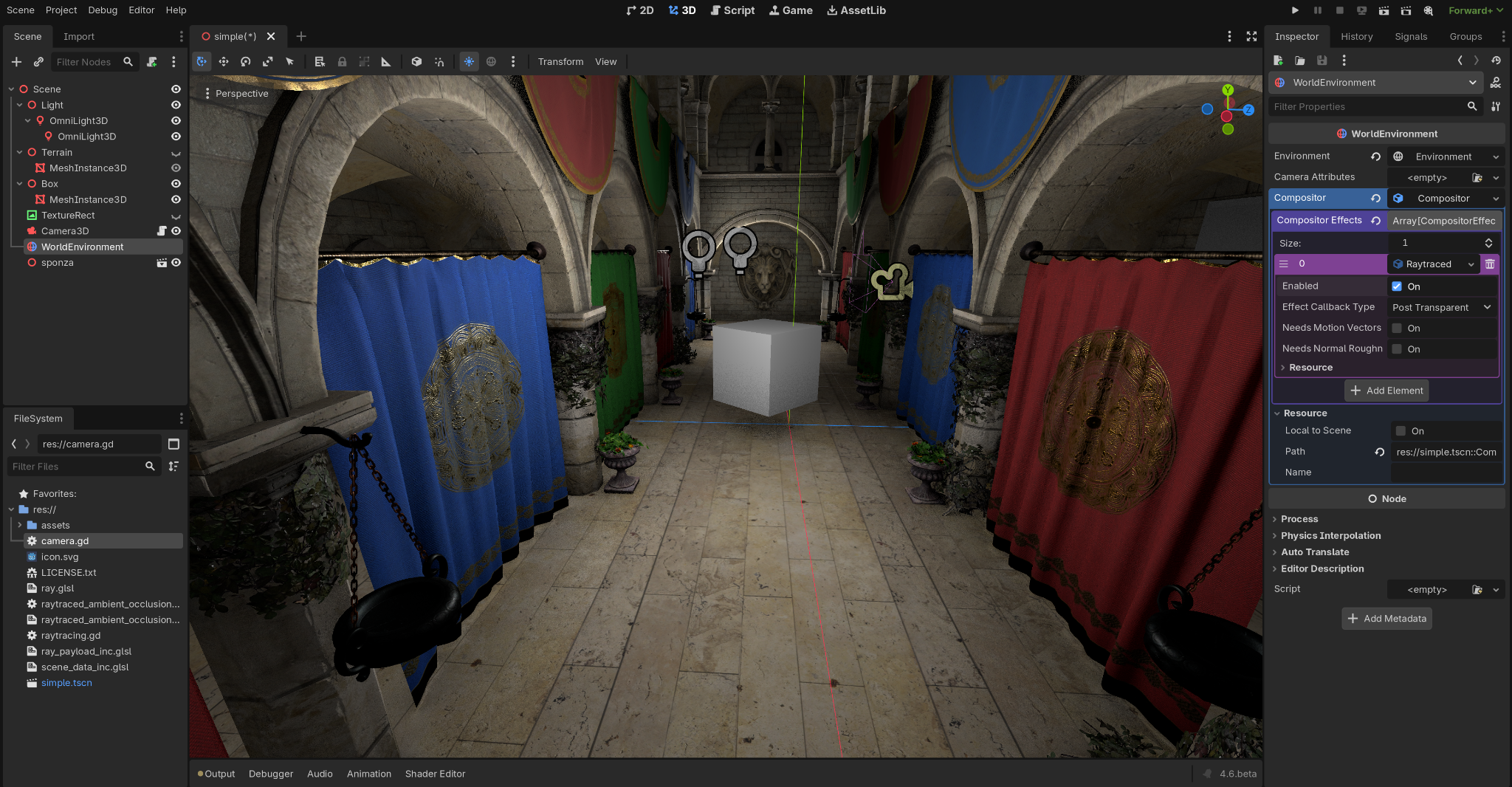Image resolution: width=1512 pixels, height=787 pixels.
Task: Click Run Current Scene clapperboard icon
Action: (1384, 10)
